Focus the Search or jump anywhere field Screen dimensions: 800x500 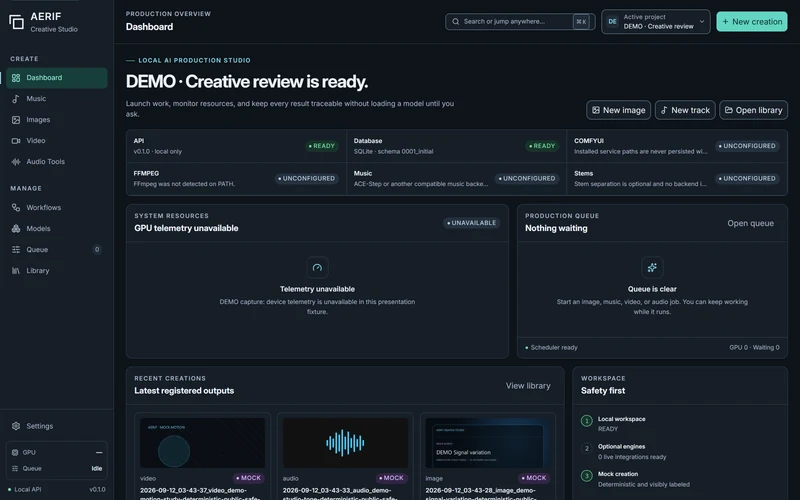519,21
